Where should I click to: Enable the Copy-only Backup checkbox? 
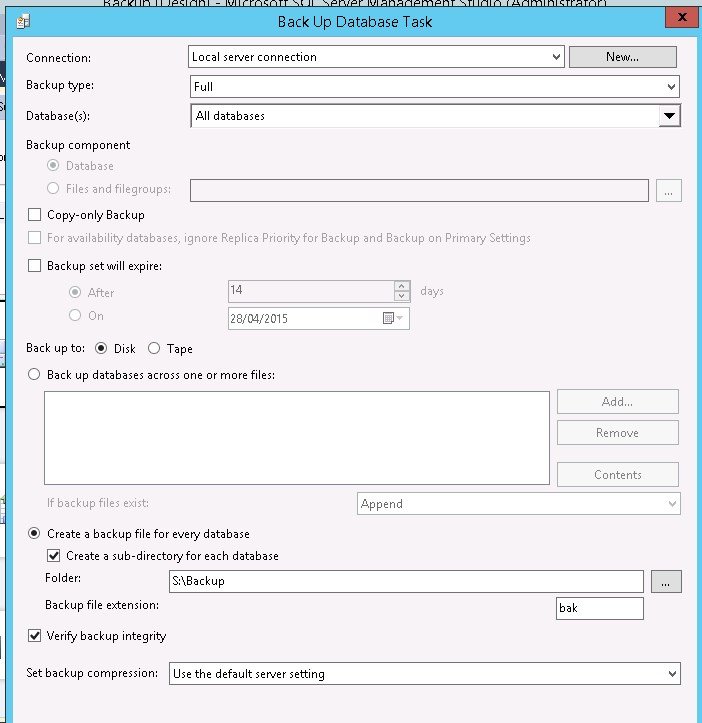(x=36, y=215)
